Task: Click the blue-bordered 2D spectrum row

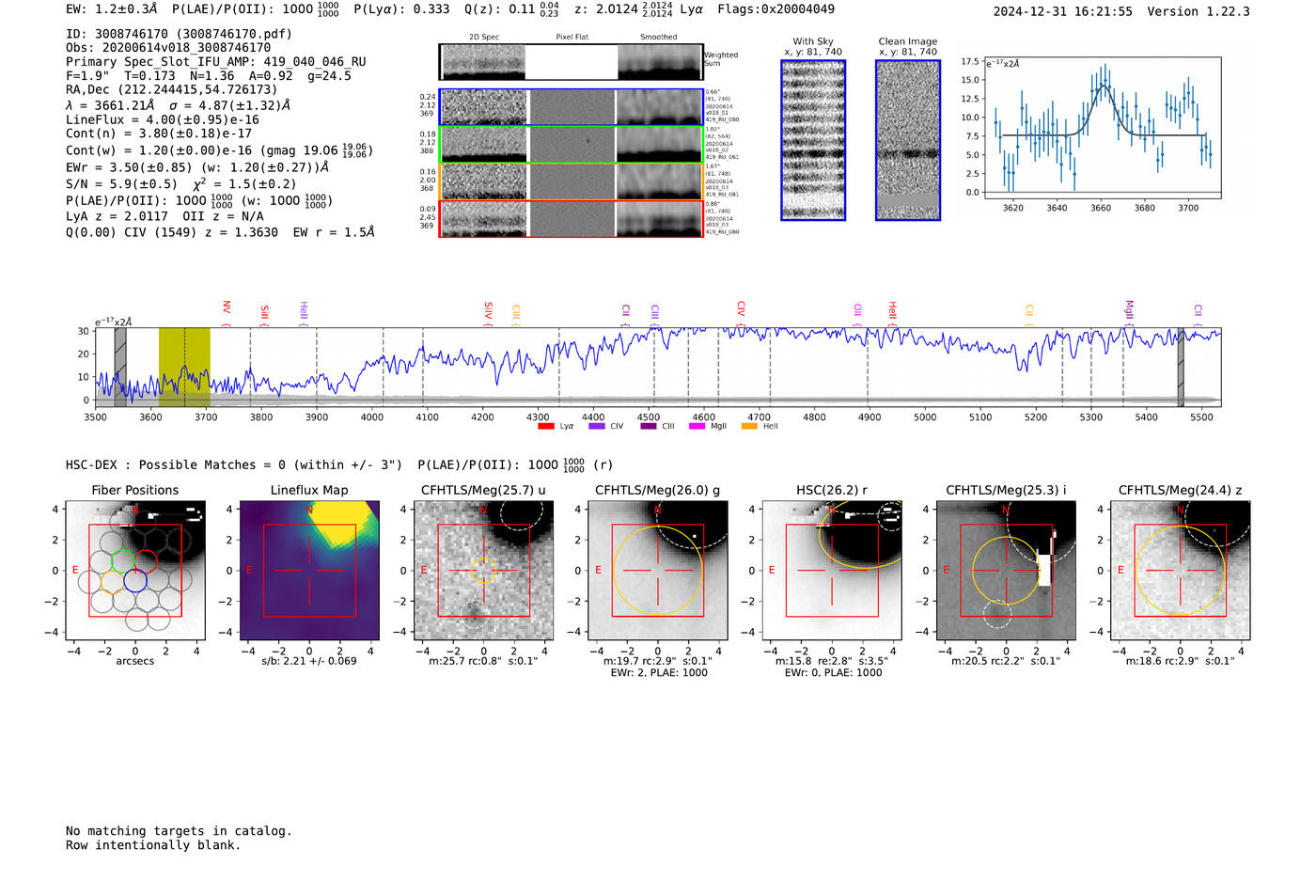Action: [x=572, y=107]
